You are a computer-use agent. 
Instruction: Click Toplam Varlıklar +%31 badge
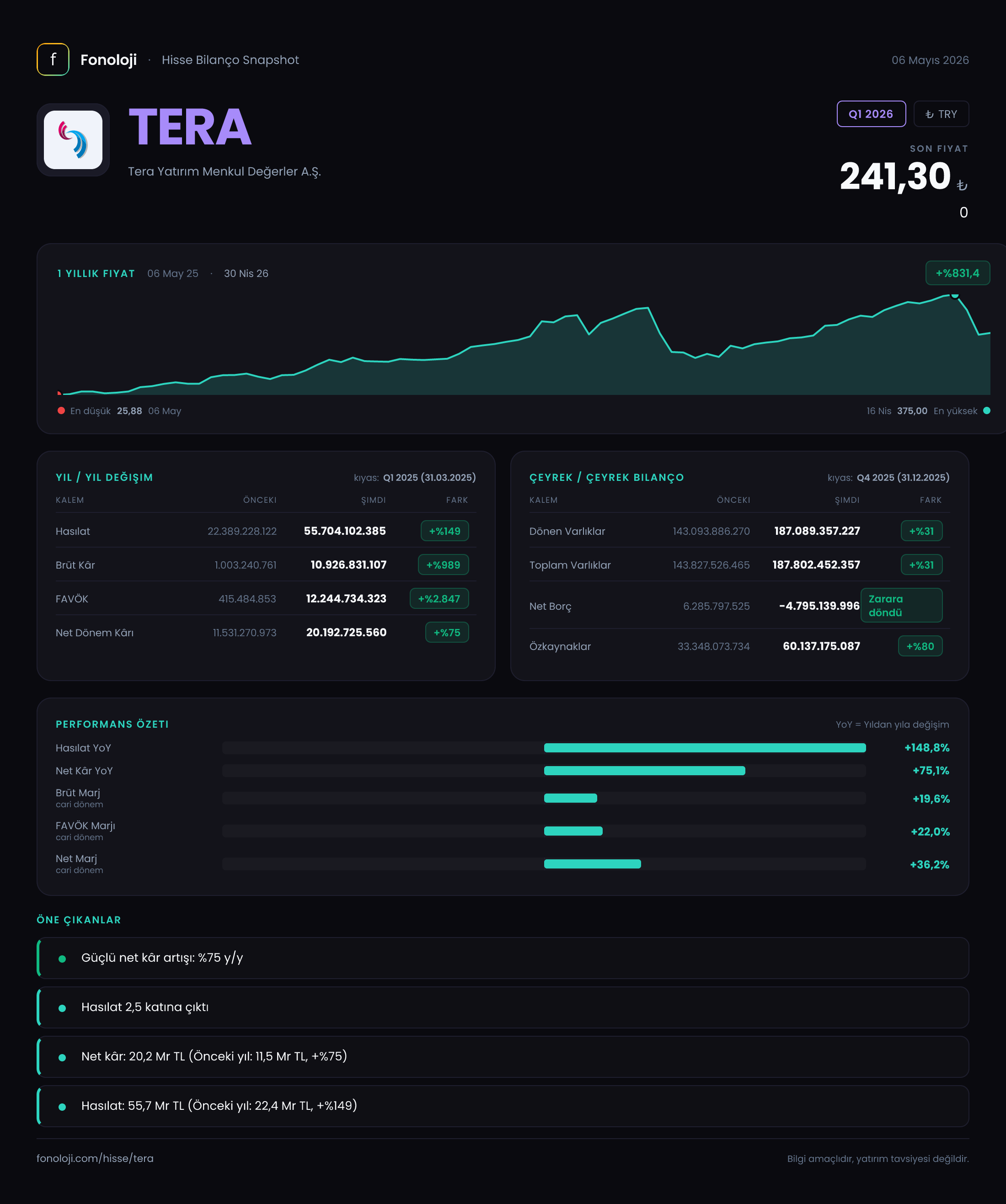(x=922, y=565)
